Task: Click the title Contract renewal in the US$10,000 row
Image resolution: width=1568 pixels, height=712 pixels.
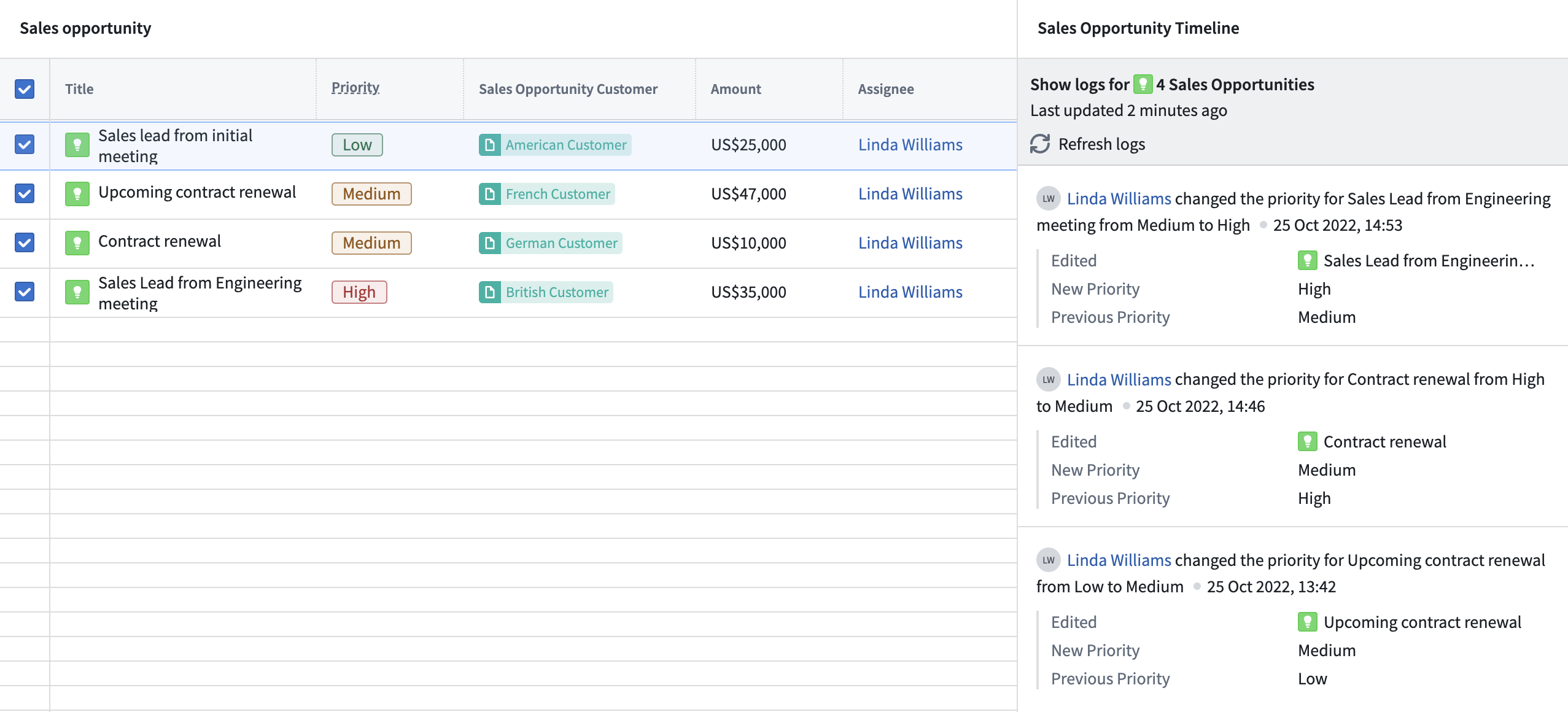Action: click(160, 241)
